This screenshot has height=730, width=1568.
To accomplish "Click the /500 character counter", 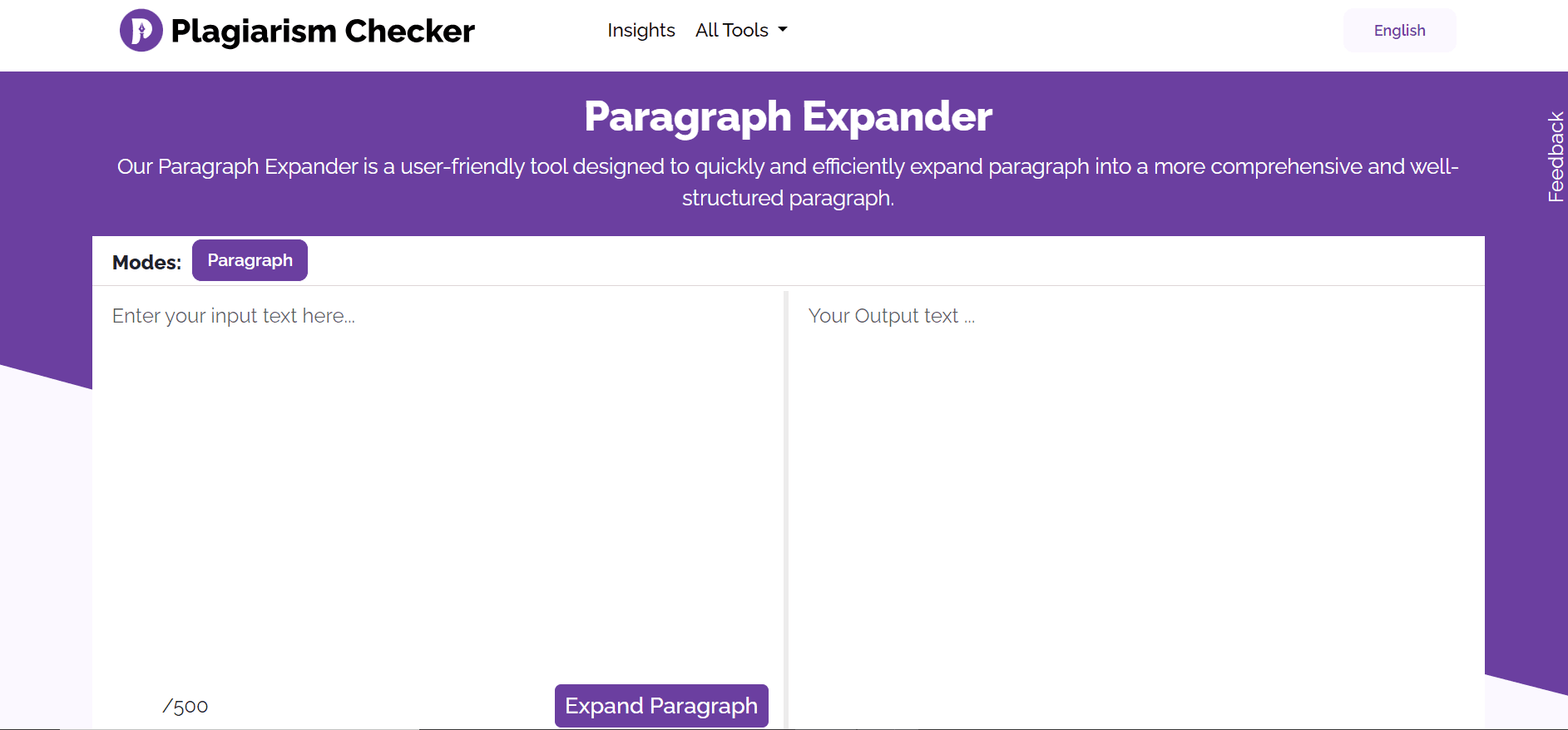I will point(185,705).
